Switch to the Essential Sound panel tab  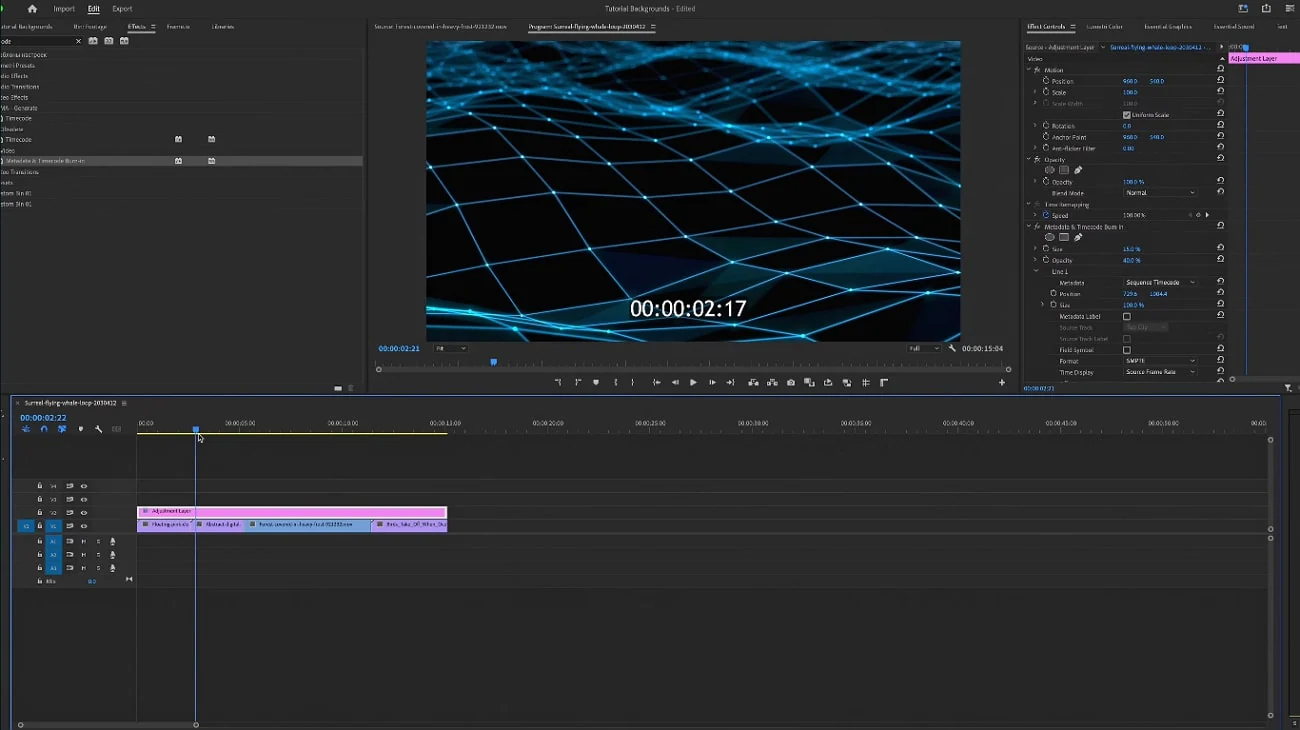(x=1233, y=26)
